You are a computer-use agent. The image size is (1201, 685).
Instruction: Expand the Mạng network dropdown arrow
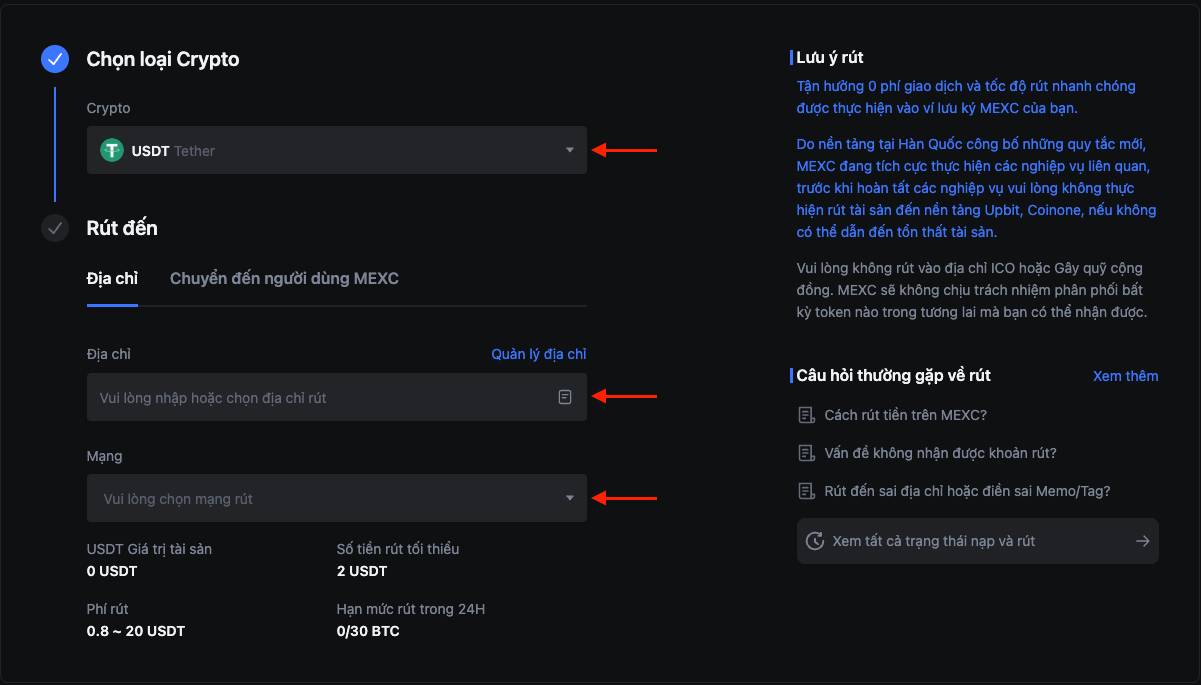tap(569, 498)
